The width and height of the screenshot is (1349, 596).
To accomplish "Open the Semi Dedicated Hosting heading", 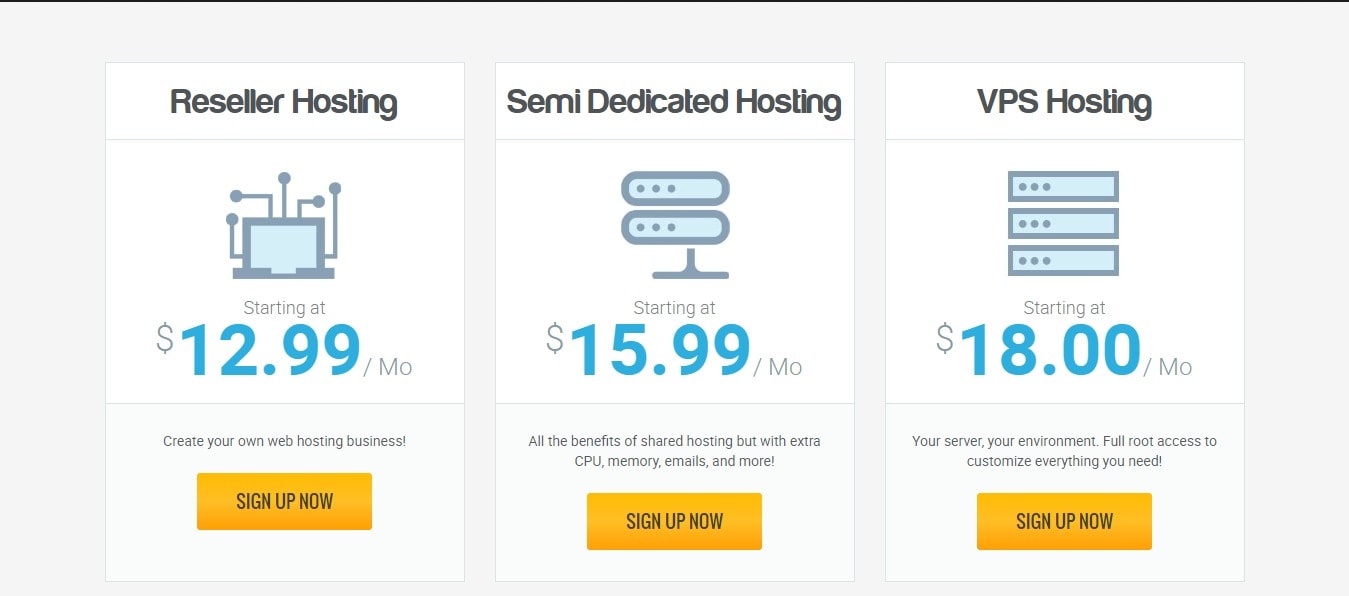I will (674, 102).
